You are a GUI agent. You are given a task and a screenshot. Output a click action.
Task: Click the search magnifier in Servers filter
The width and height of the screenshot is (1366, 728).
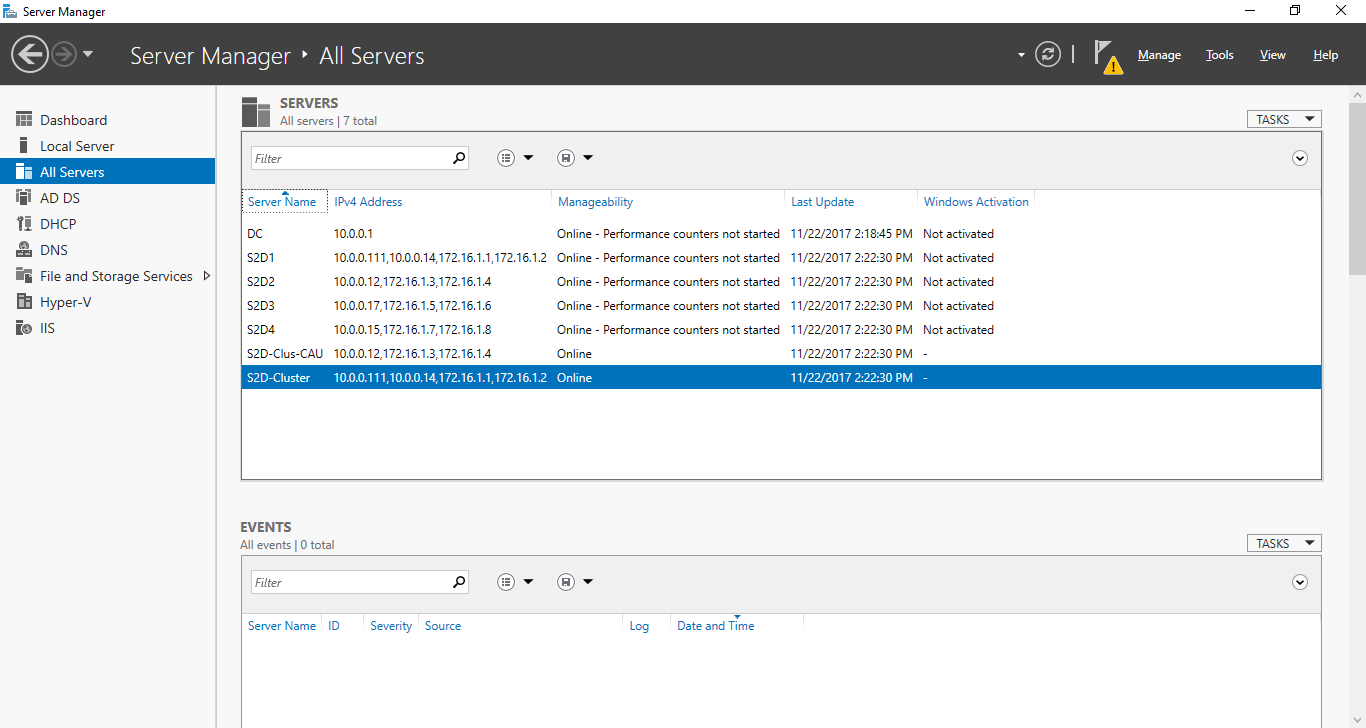459,158
